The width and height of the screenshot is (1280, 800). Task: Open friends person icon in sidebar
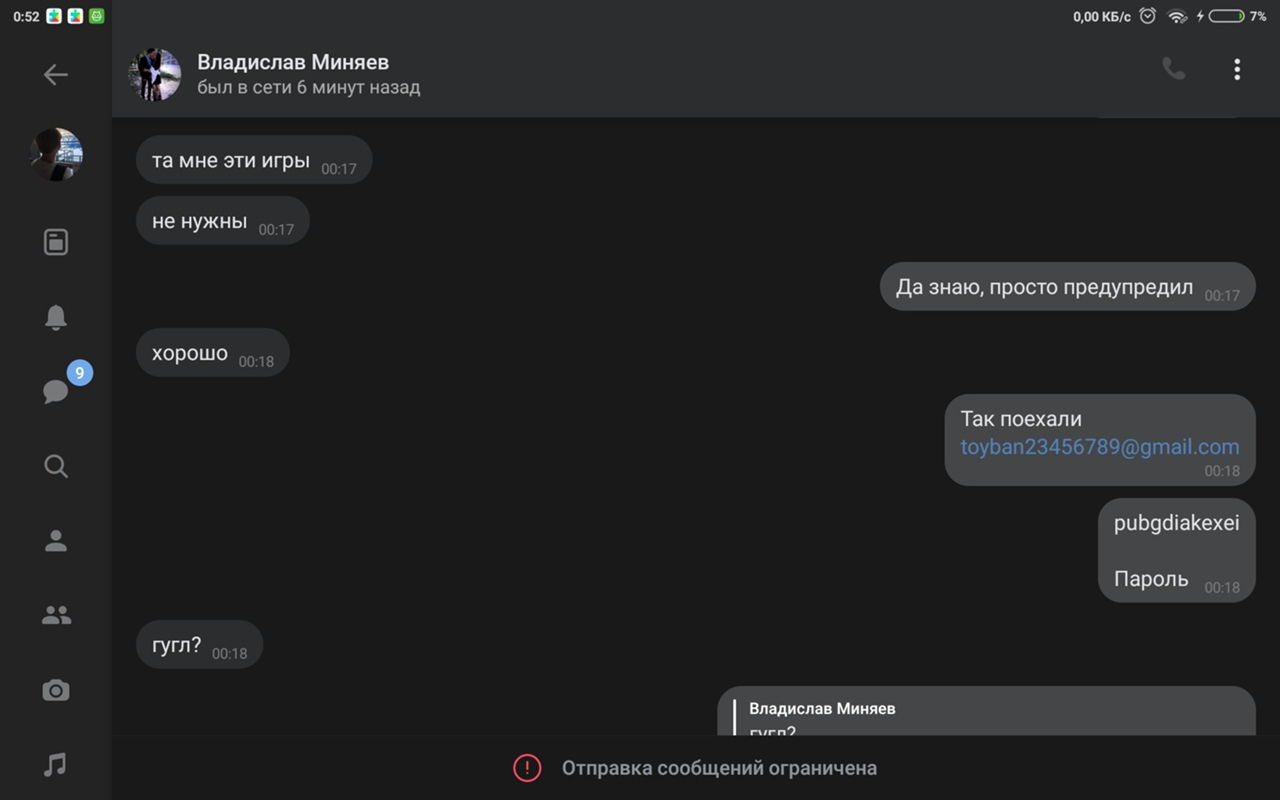pyautogui.click(x=56, y=541)
